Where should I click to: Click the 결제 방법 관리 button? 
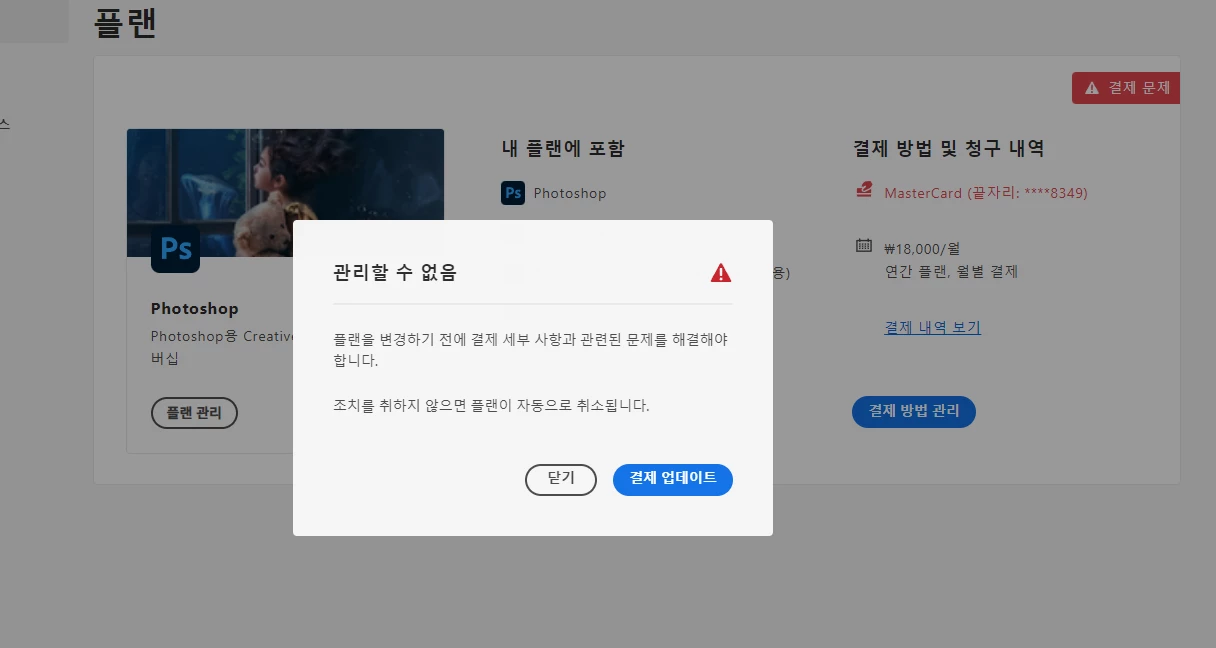[x=913, y=411]
